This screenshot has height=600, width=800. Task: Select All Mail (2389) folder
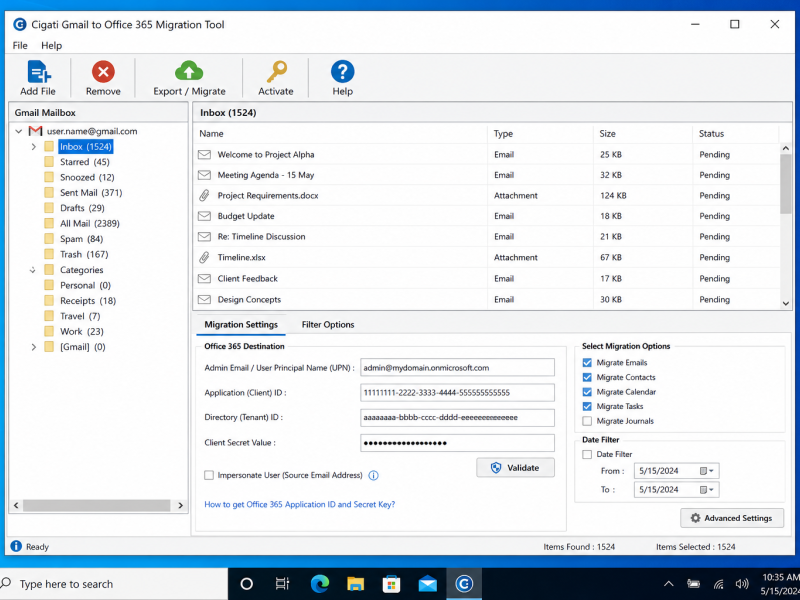(90, 223)
